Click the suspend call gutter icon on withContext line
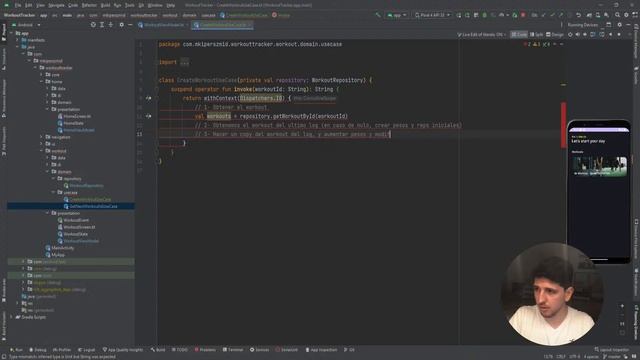This screenshot has height=360, width=640. [149, 98]
